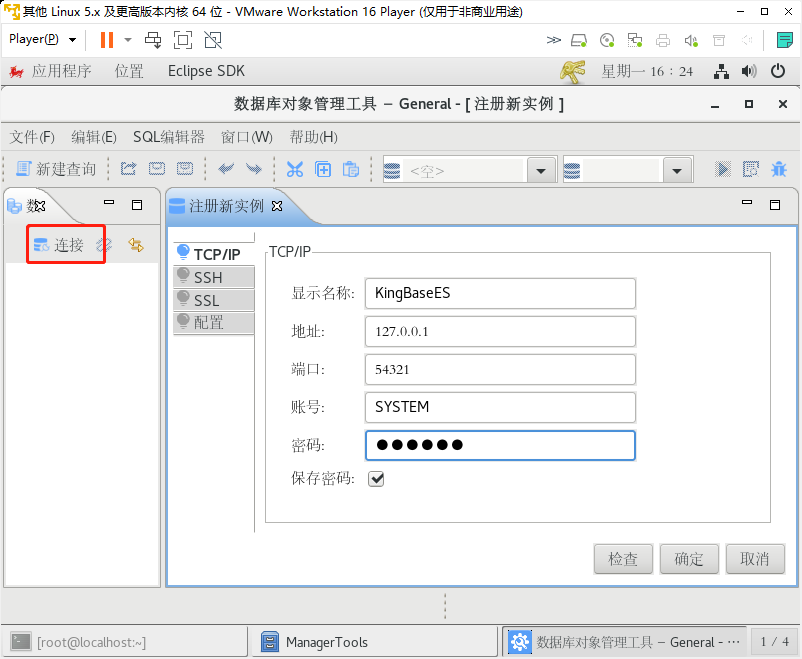Open the second database combo dropdown arrow
This screenshot has width=802, height=659.
pyautogui.click(x=677, y=170)
